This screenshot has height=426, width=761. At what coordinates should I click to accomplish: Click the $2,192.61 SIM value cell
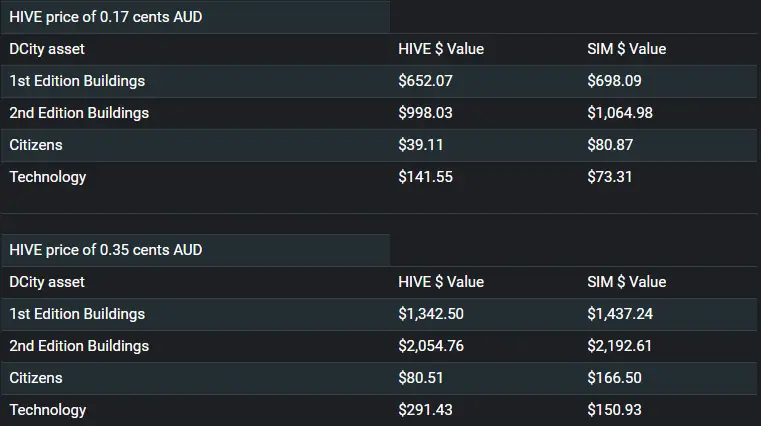[x=620, y=346]
